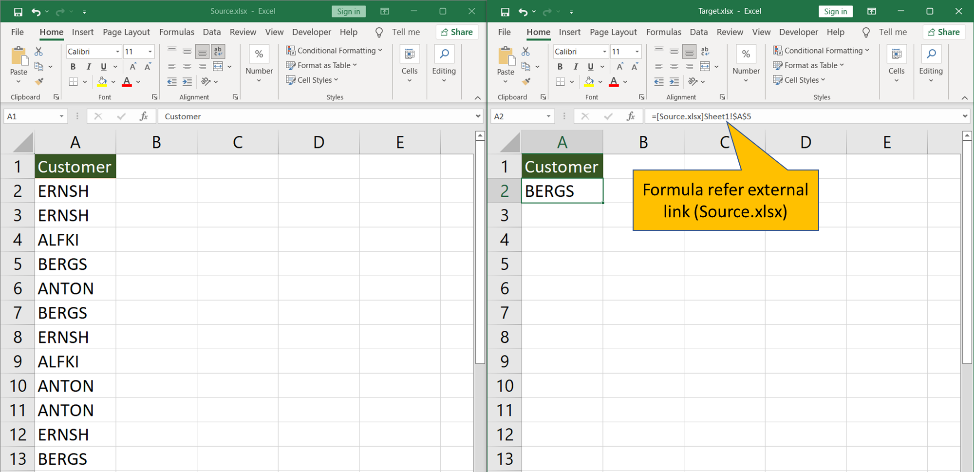Screen dimensions: 974x472
Task: Select cell A5 BERGS in Source.xlsx
Action: pos(75,264)
